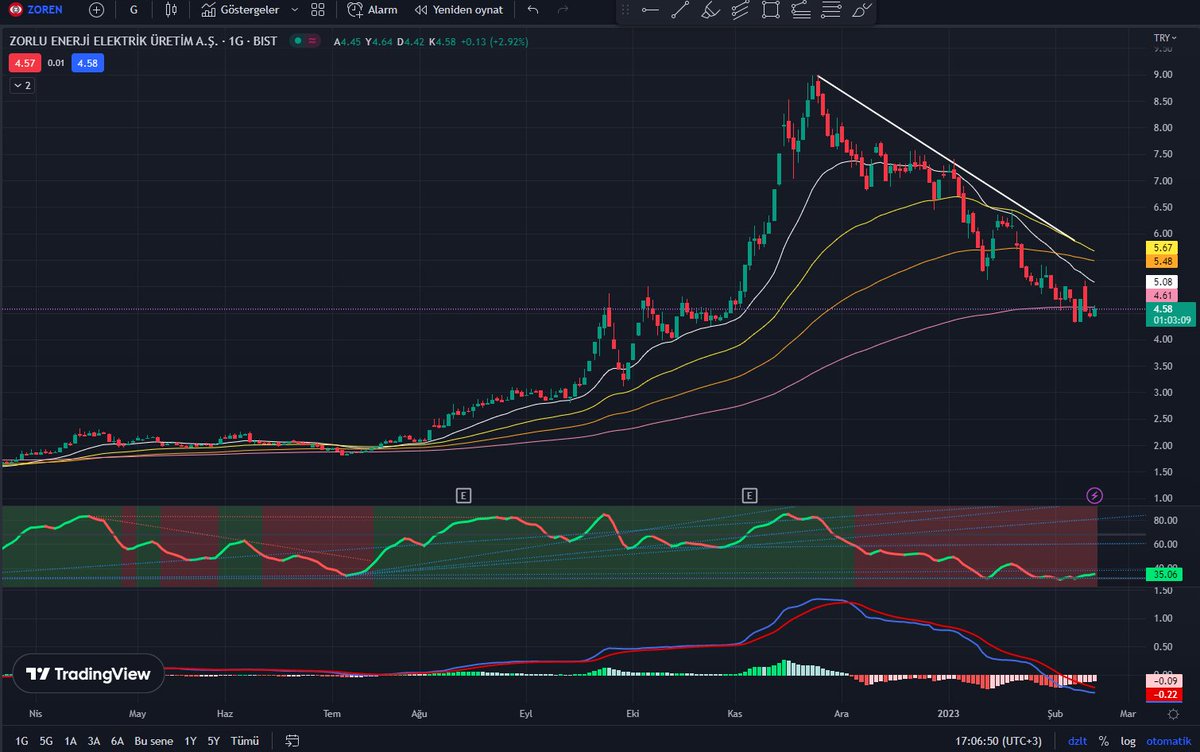Image resolution: width=1200 pixels, height=752 pixels.
Task: Change the G (daily) interval
Action: 134,9
